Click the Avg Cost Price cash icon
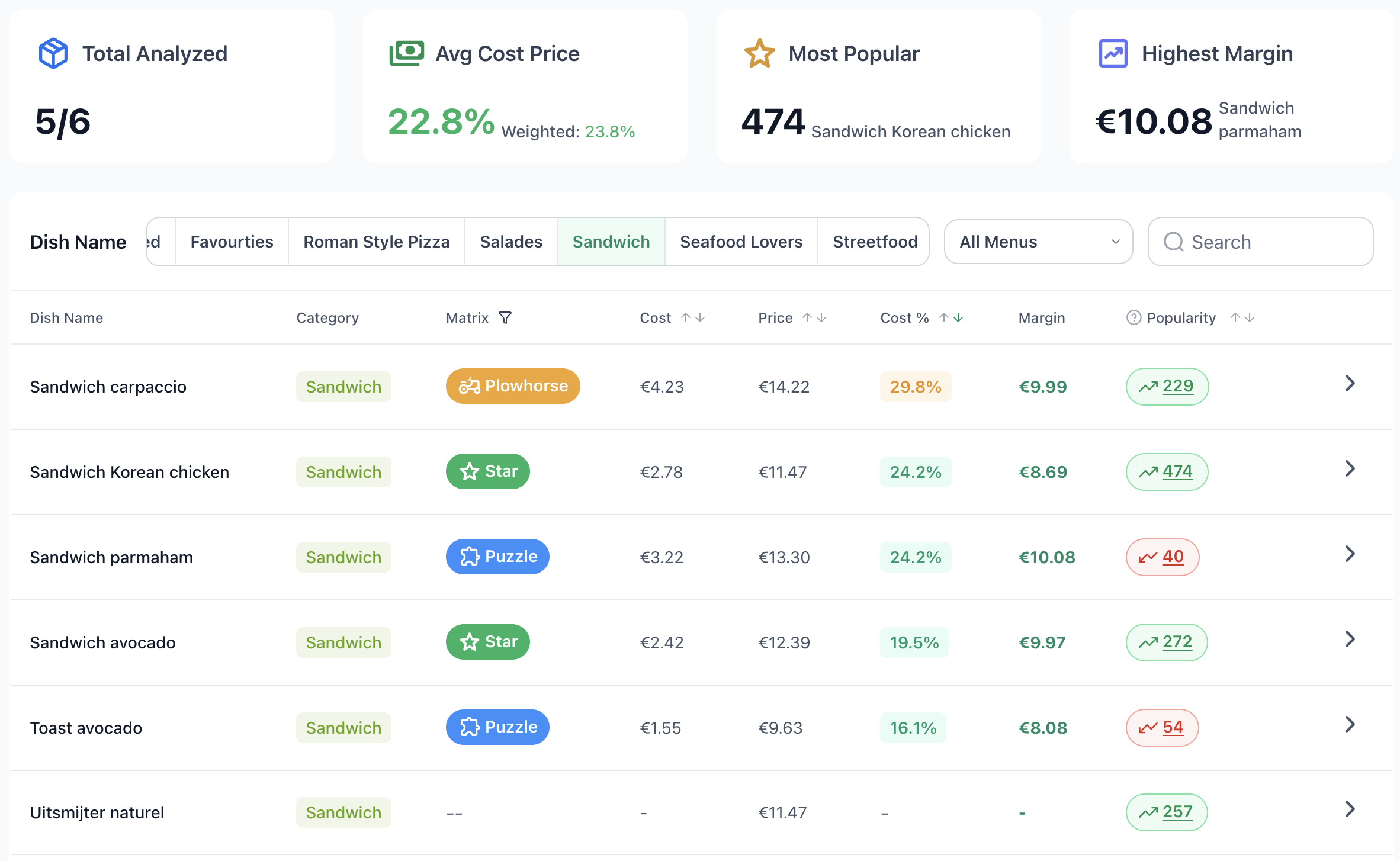The width and height of the screenshot is (1400, 861). point(407,53)
